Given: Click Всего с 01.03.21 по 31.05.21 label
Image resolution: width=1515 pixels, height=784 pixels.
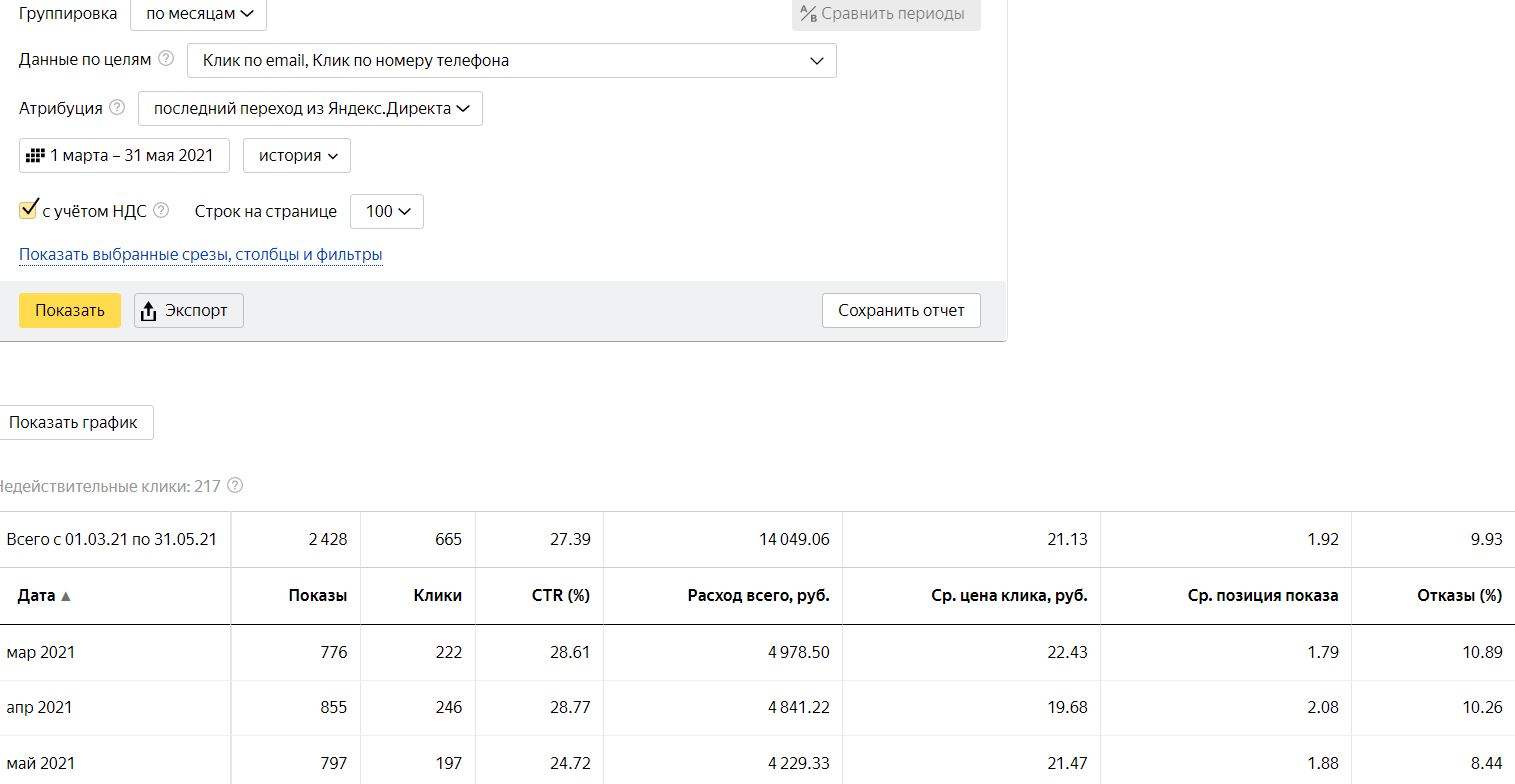Looking at the screenshot, I should 111,539.
